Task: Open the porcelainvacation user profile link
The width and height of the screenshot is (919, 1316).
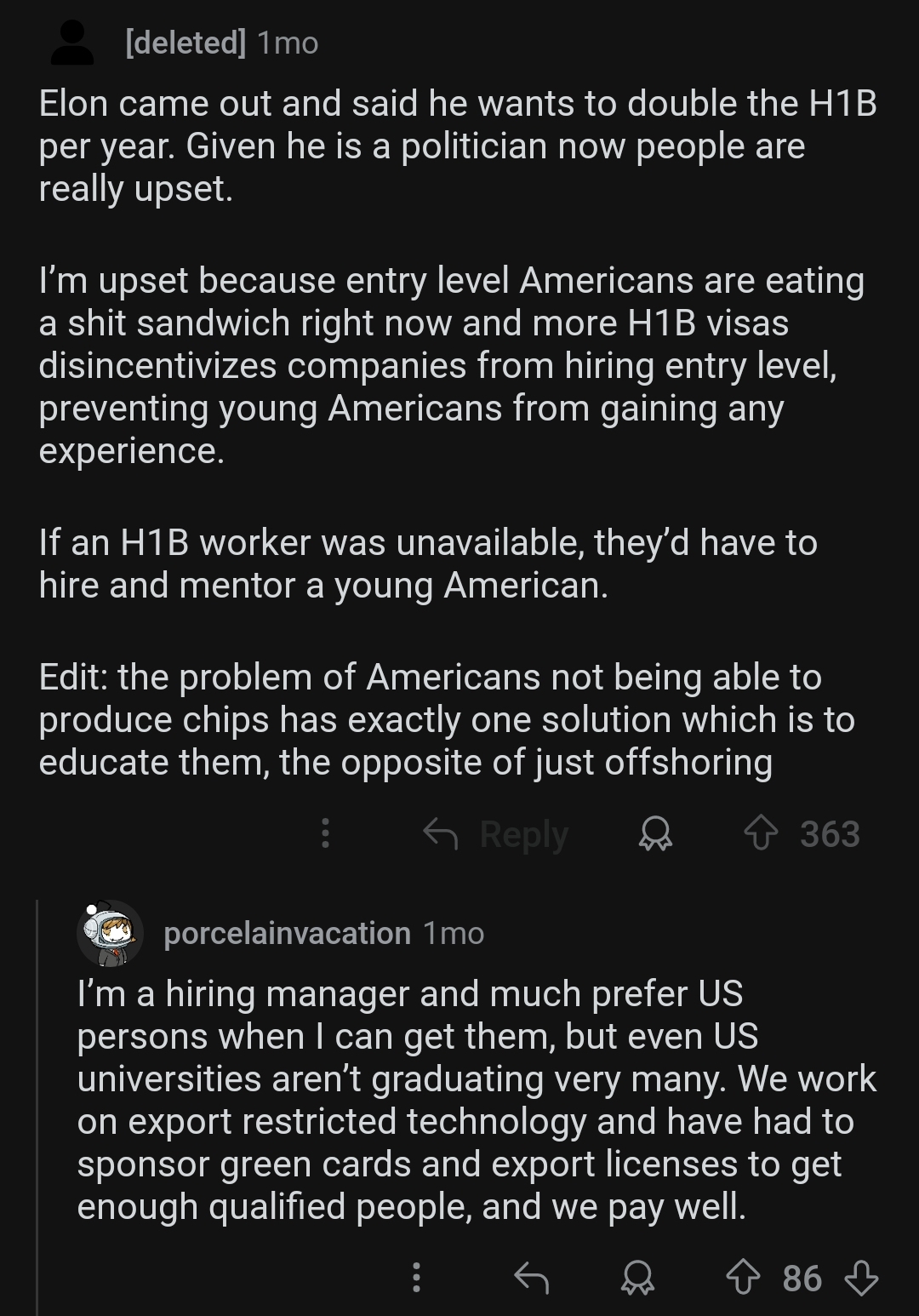Action: (x=287, y=933)
